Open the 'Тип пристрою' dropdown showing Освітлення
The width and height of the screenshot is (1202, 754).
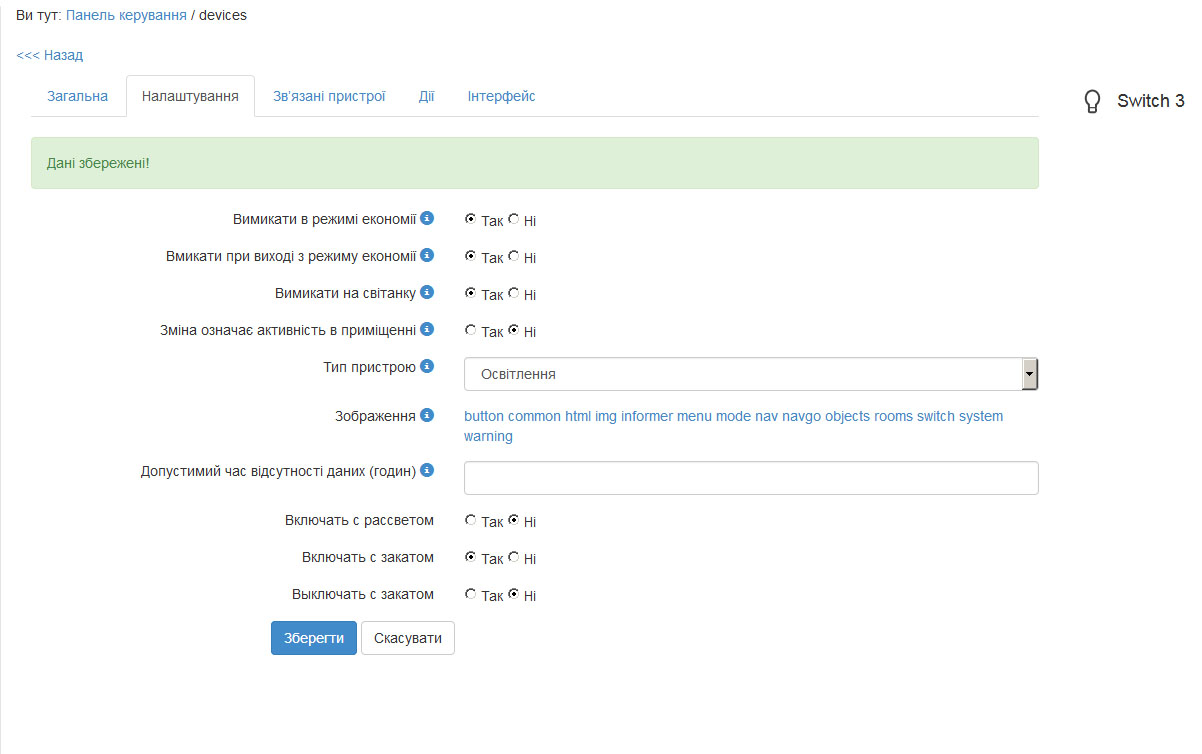click(x=750, y=374)
